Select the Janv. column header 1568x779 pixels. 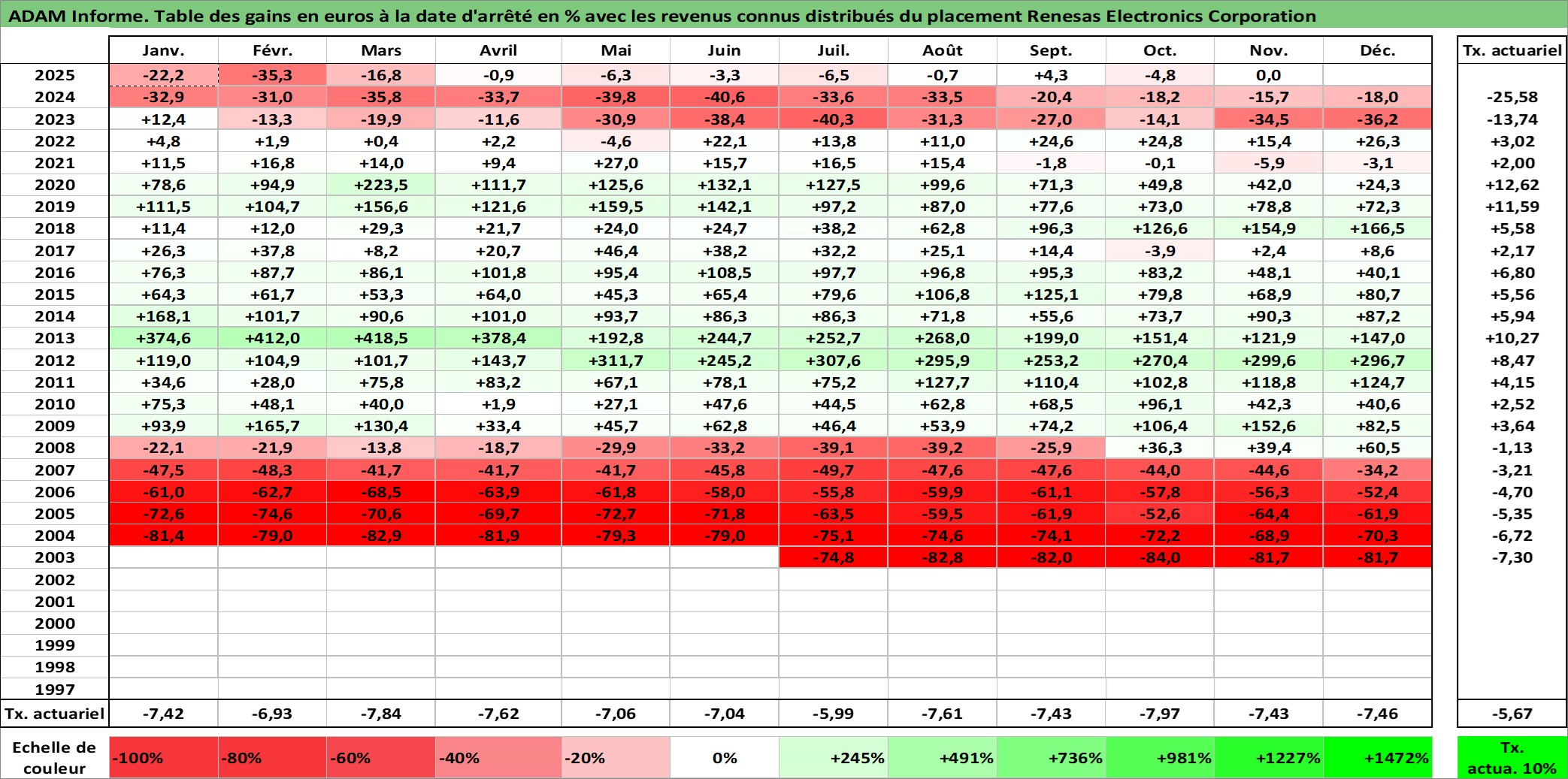pyautogui.click(x=163, y=50)
